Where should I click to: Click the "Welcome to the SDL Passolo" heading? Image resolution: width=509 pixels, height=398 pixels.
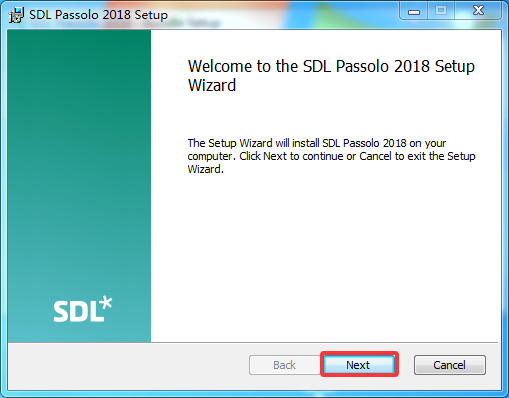pyautogui.click(x=291, y=66)
